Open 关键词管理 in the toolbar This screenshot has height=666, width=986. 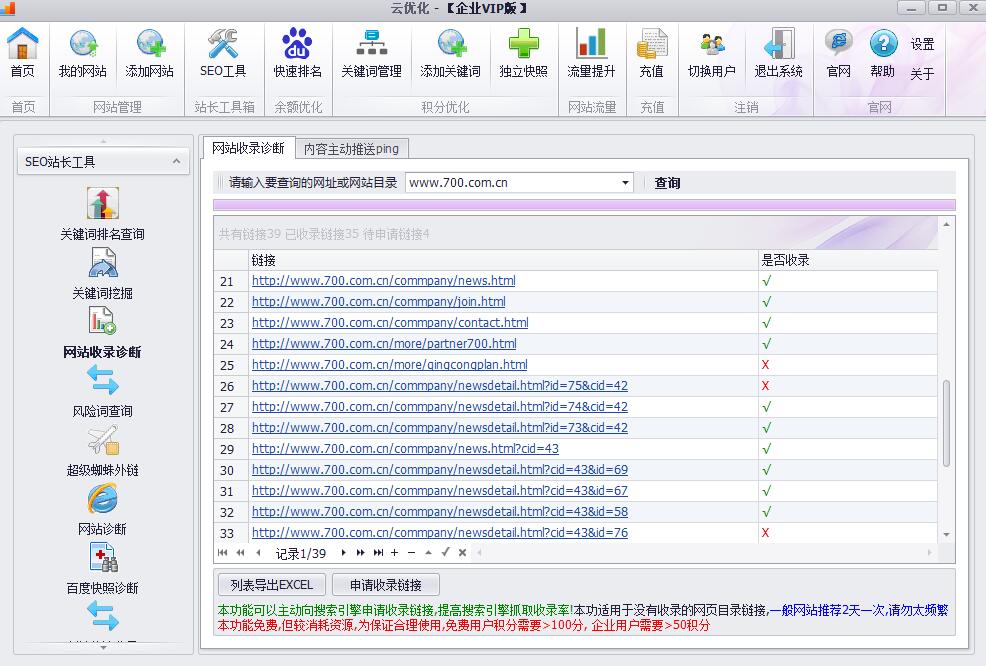pos(371,53)
